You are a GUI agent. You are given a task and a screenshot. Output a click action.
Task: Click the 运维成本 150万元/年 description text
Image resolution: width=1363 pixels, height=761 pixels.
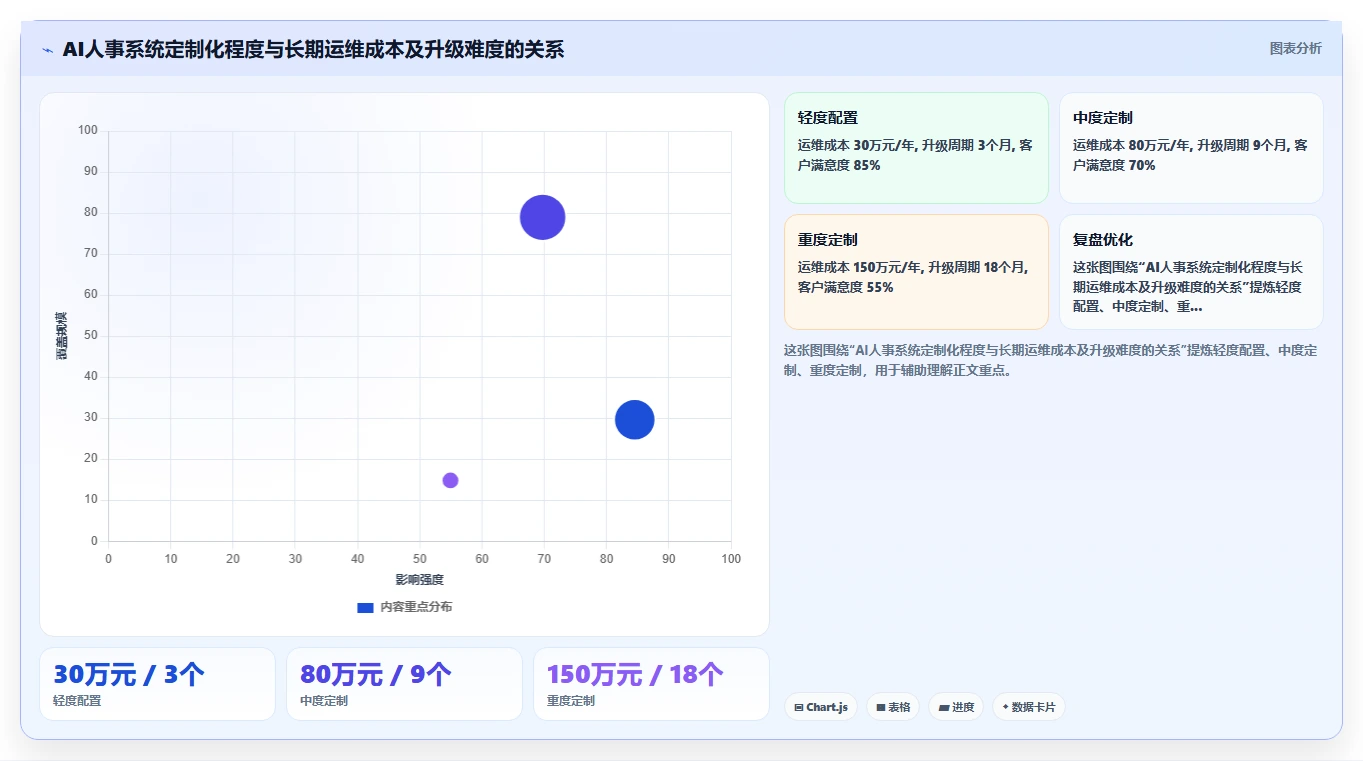click(913, 277)
